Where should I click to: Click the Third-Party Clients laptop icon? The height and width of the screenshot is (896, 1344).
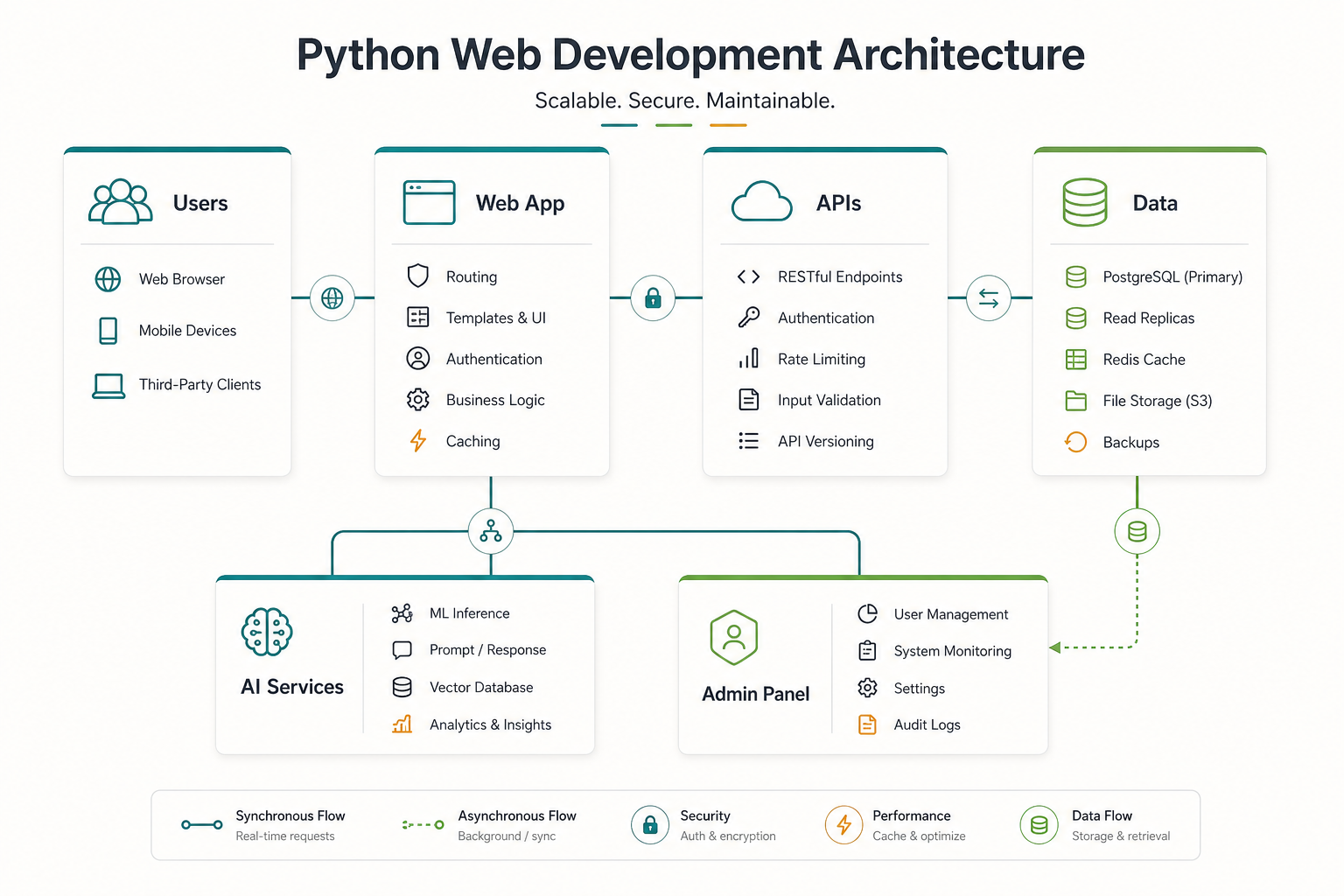108,386
